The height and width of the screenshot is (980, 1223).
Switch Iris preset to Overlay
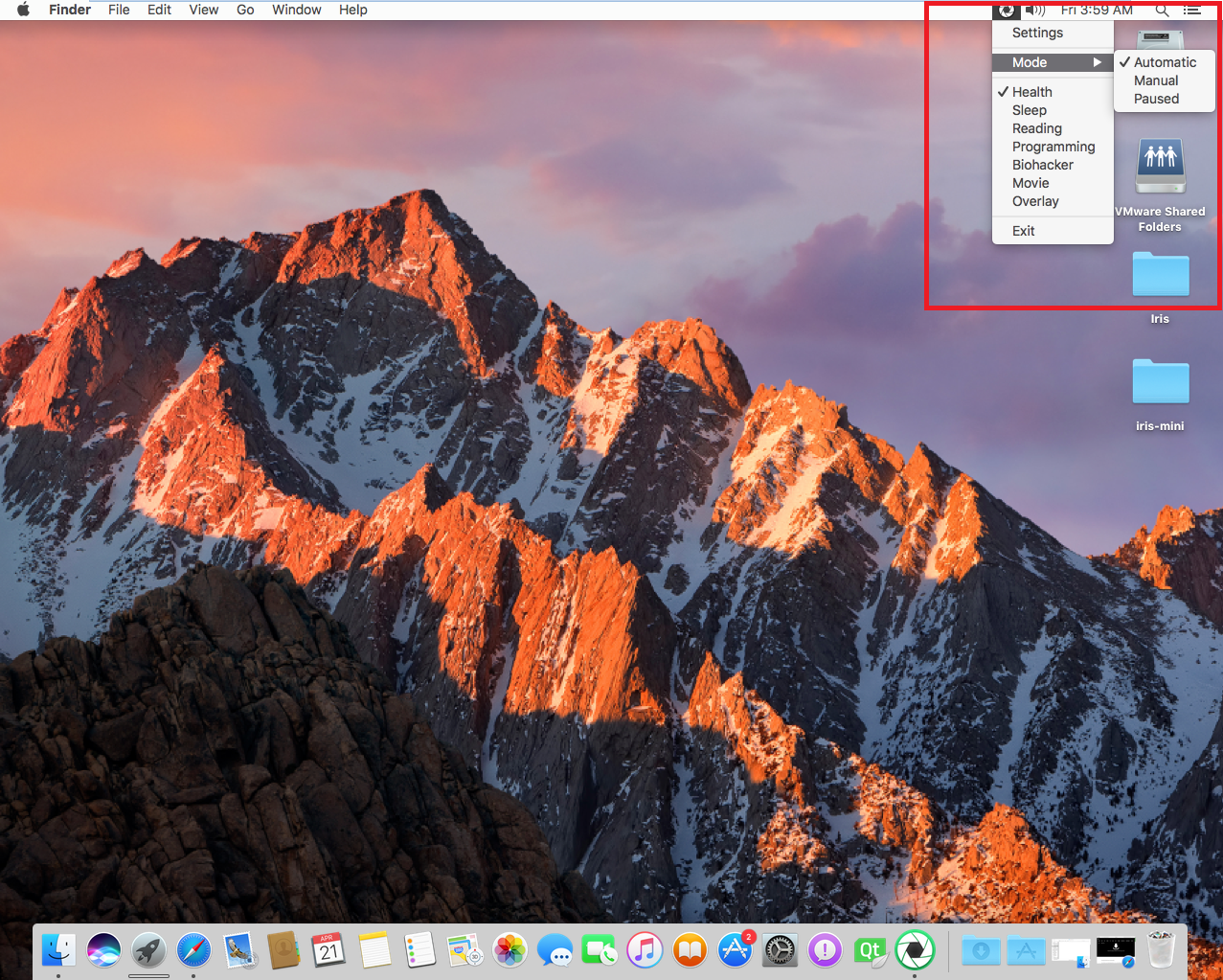pyautogui.click(x=1053, y=201)
